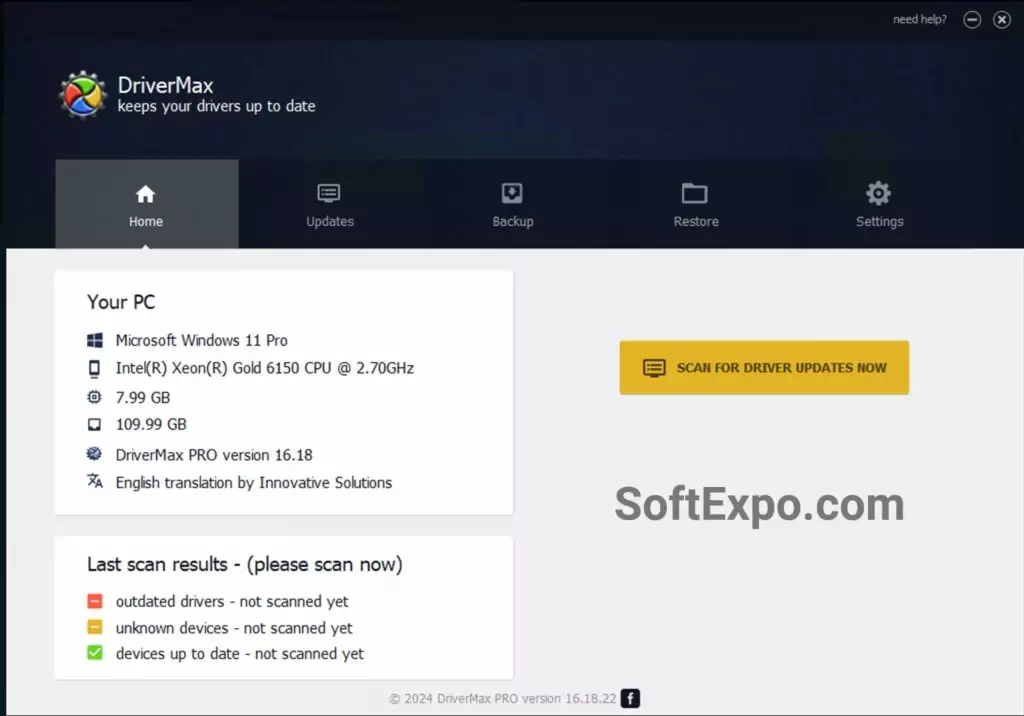1024x716 pixels.
Task: Click the Facebook icon in the footer
Action: pyautogui.click(x=630, y=699)
